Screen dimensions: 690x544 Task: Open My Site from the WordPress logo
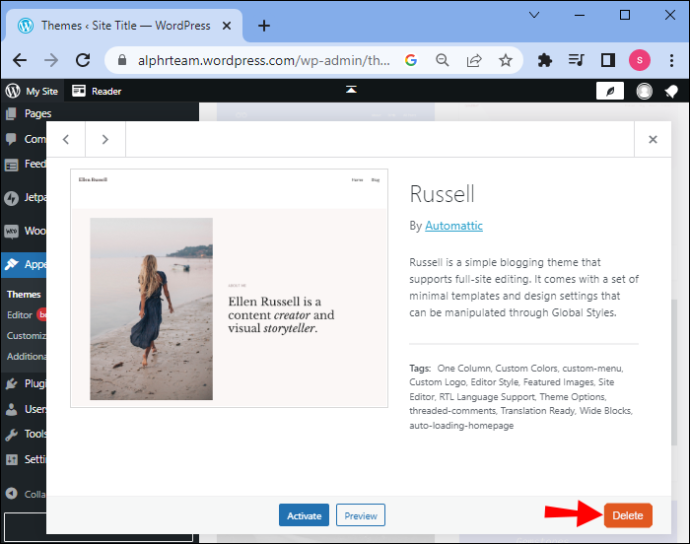[13, 91]
